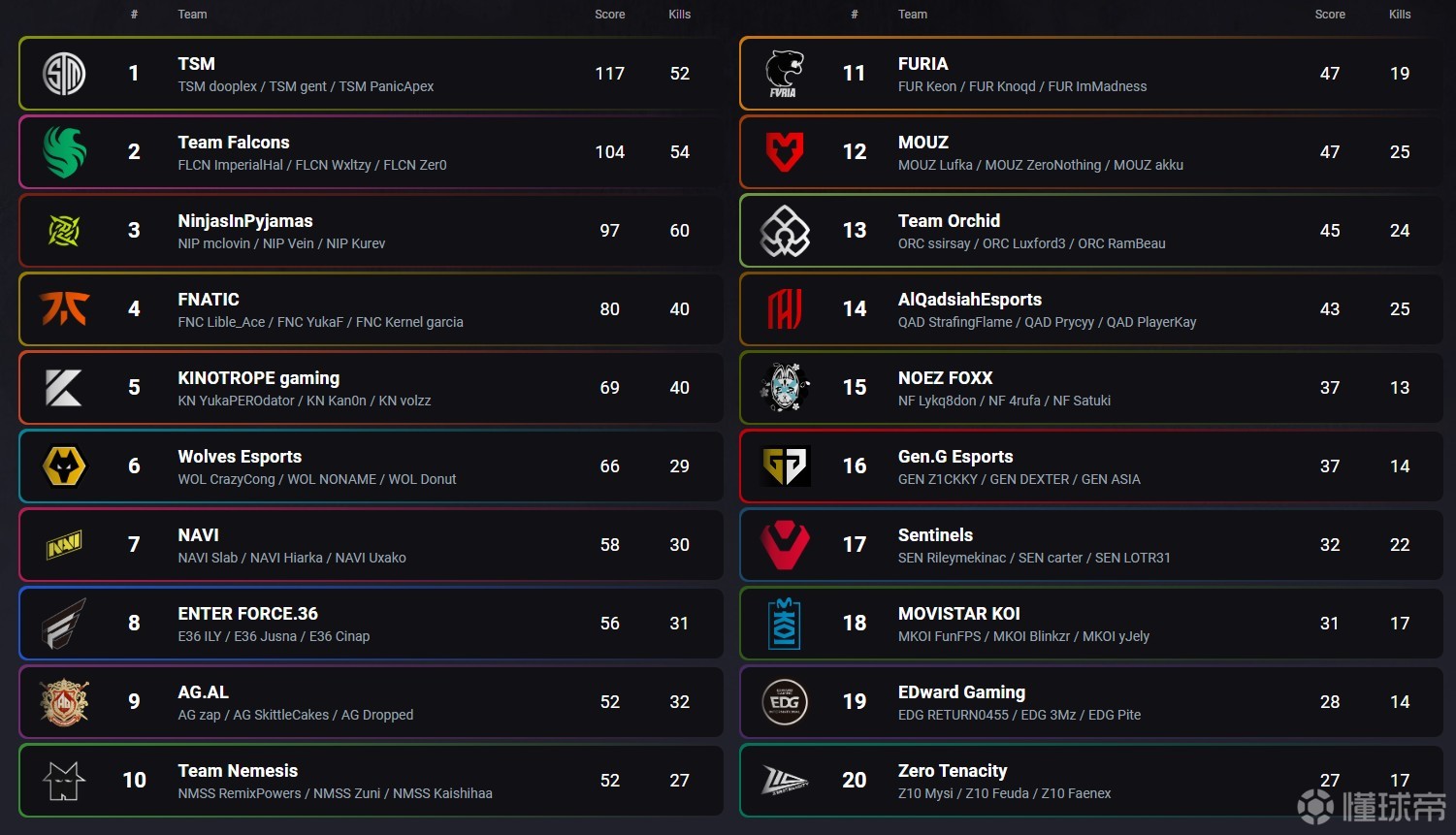The height and width of the screenshot is (835, 1456).
Task: Select the Zero Tenacity roster line
Action: [x=1004, y=793]
